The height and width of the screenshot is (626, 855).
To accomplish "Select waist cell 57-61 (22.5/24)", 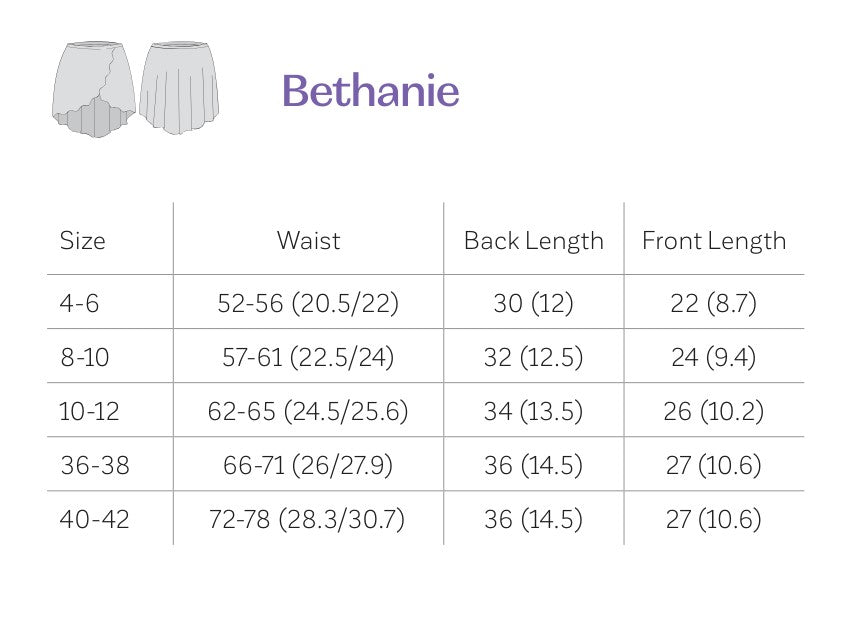I will point(308,357).
